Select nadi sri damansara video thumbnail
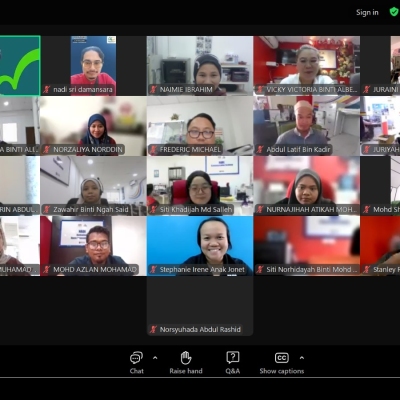This screenshot has width=400, height=400. 93,66
